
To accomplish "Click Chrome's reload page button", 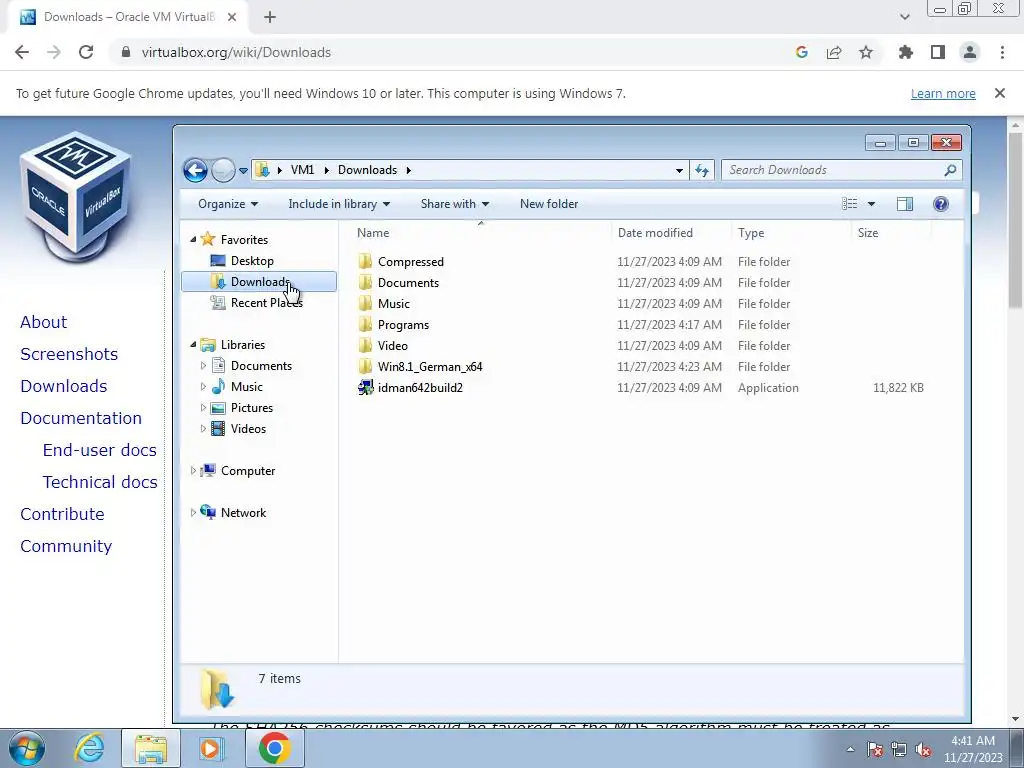I will (86, 52).
